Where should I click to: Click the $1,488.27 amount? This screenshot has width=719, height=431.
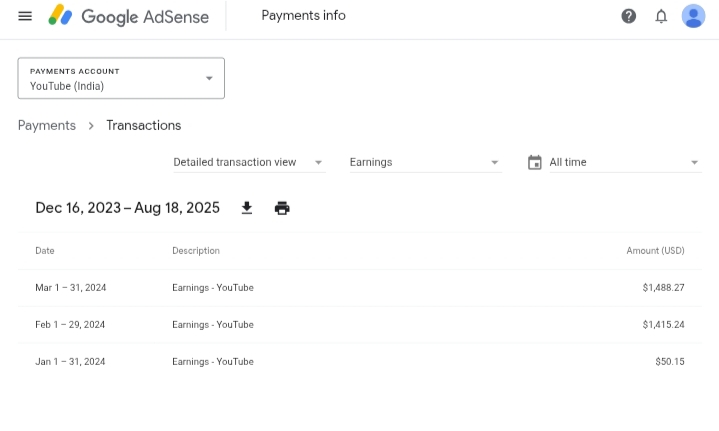coord(663,288)
